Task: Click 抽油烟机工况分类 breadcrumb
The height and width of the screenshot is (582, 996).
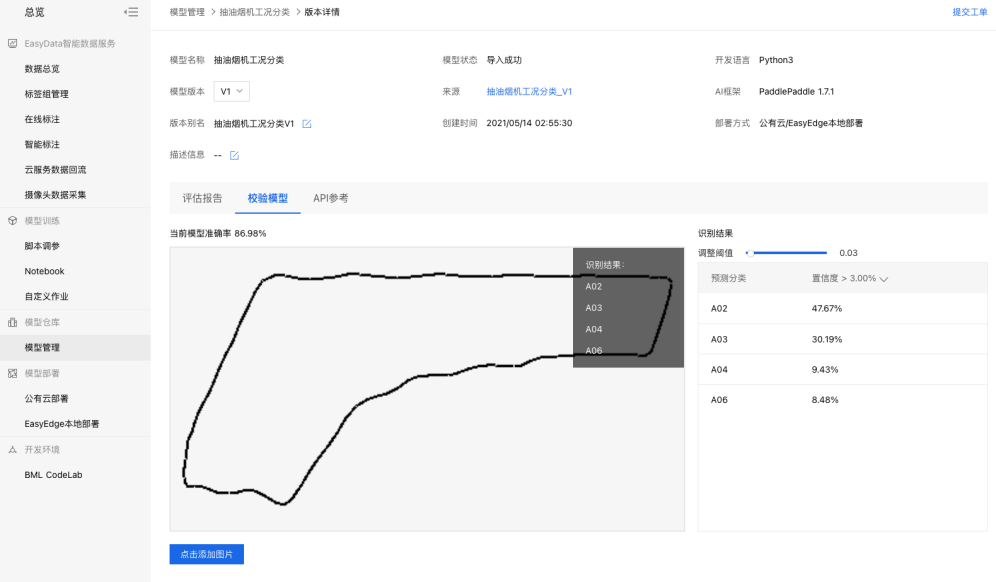Action: [x=254, y=12]
